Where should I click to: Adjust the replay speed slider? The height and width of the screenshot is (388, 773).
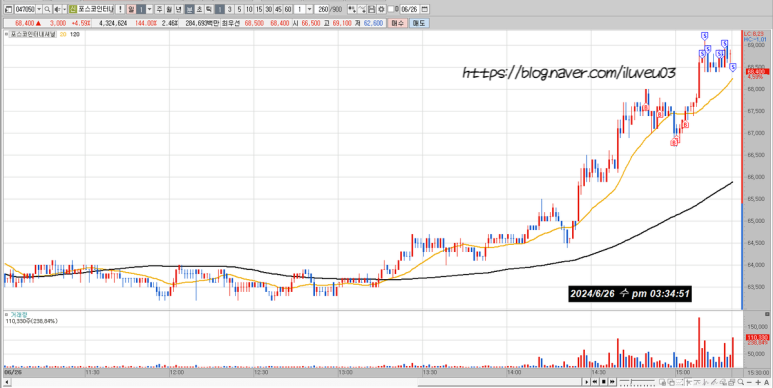pyautogui.click(x=637, y=382)
